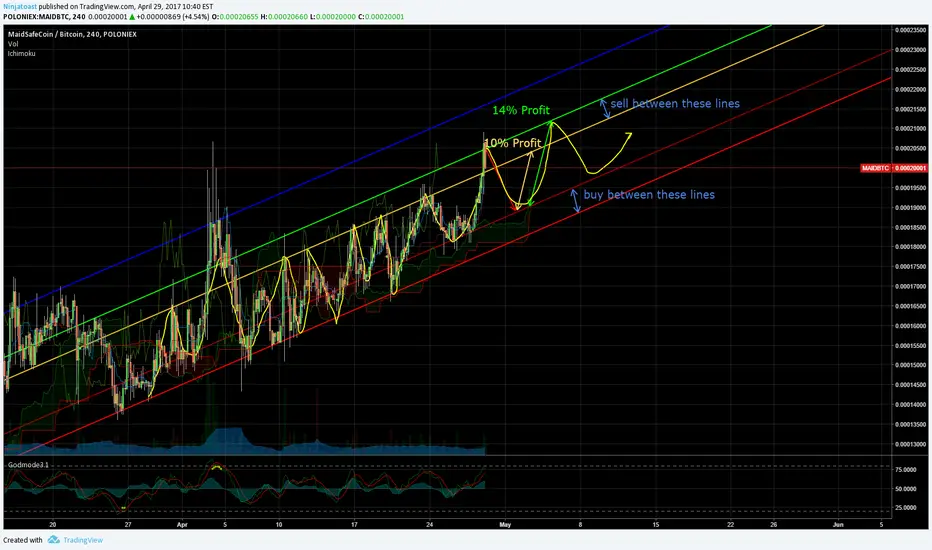Click the 'POLONIEX:MAIDBTC, 240' header text
This screenshot has height=550, width=932.
pos(45,17)
